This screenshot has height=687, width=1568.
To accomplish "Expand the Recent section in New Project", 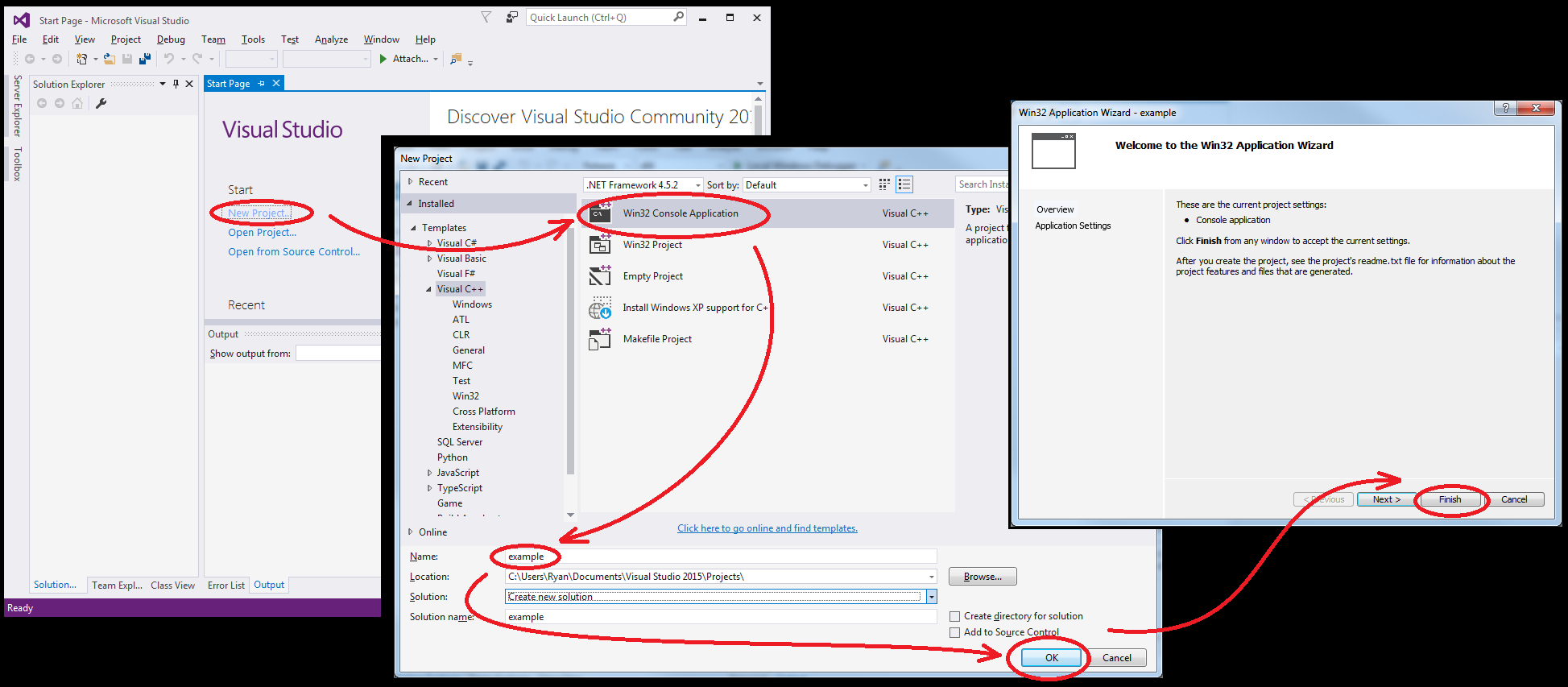I will pos(410,182).
